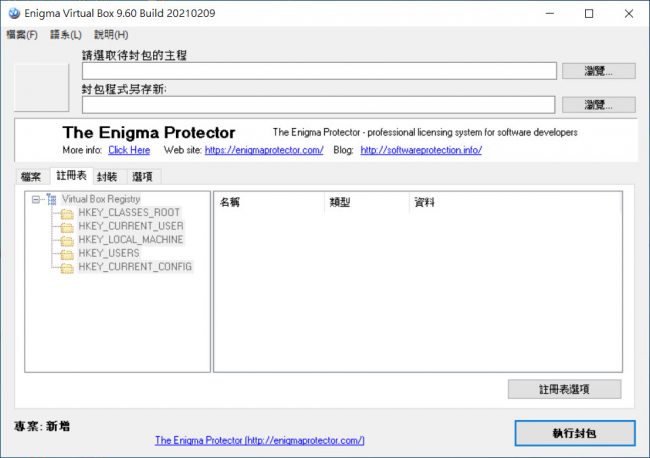The width and height of the screenshot is (650, 458).
Task: Open the 說明(H) help menu
Action: click(x=111, y=35)
